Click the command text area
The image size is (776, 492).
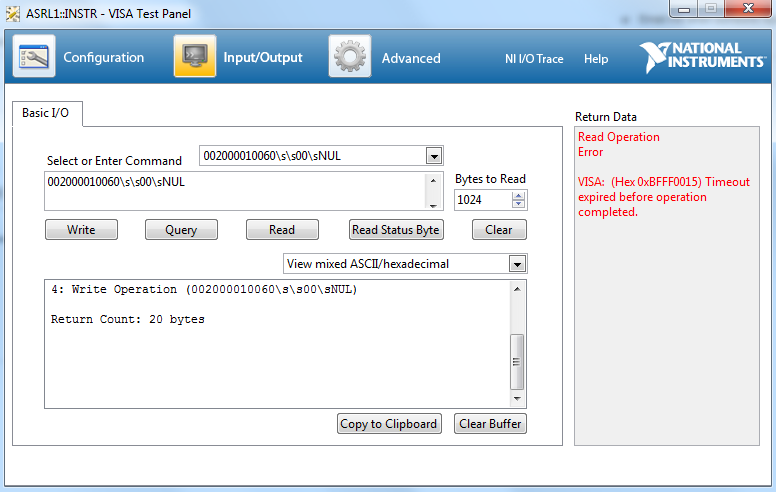235,191
